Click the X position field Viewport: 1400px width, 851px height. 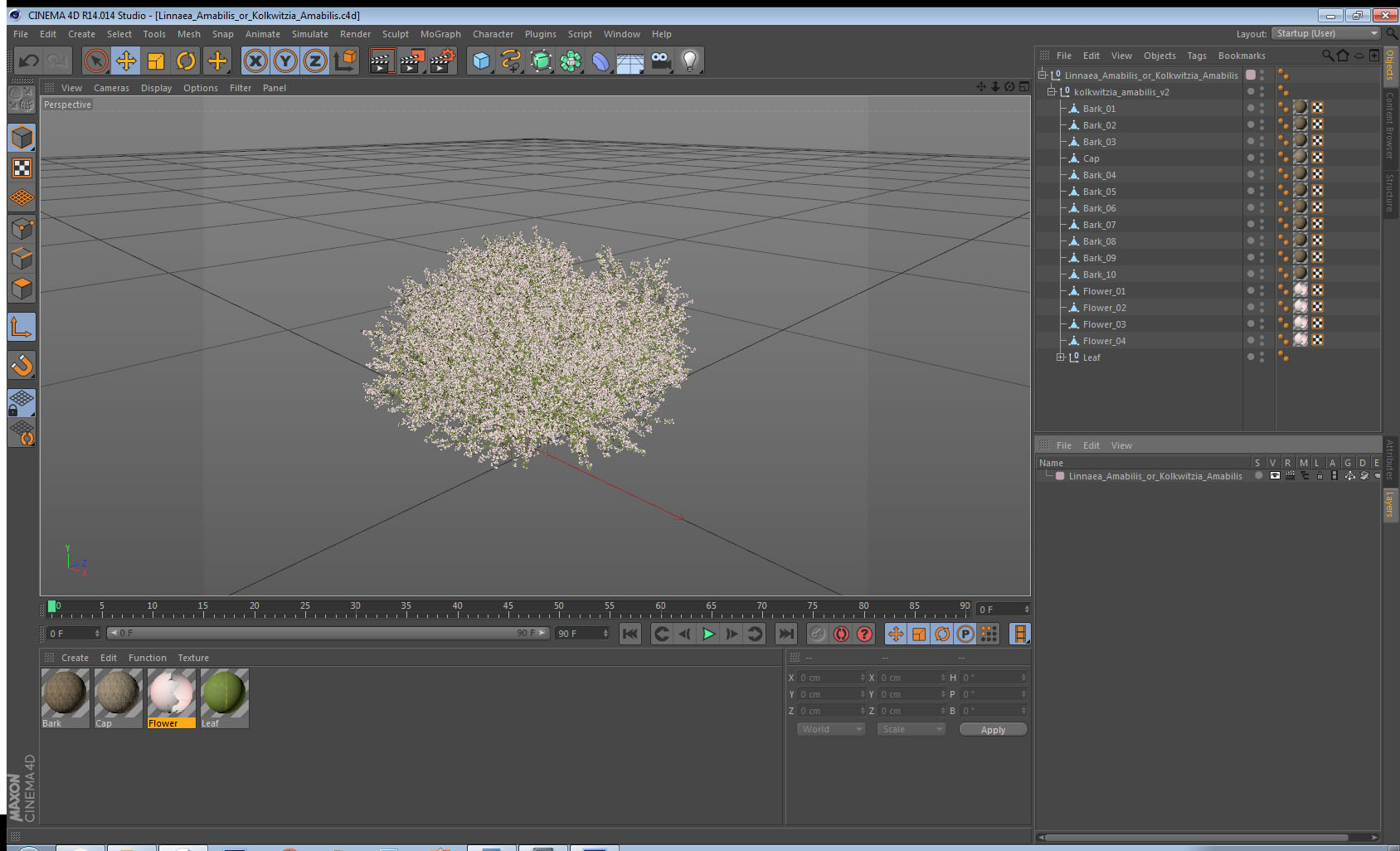point(832,678)
